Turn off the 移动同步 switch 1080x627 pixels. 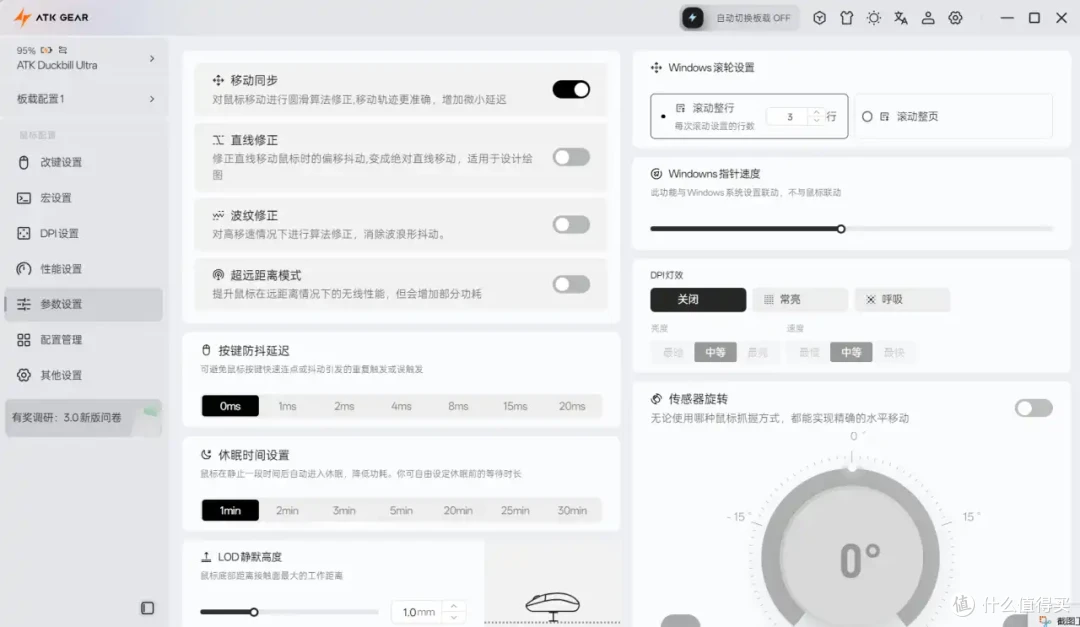(x=571, y=90)
